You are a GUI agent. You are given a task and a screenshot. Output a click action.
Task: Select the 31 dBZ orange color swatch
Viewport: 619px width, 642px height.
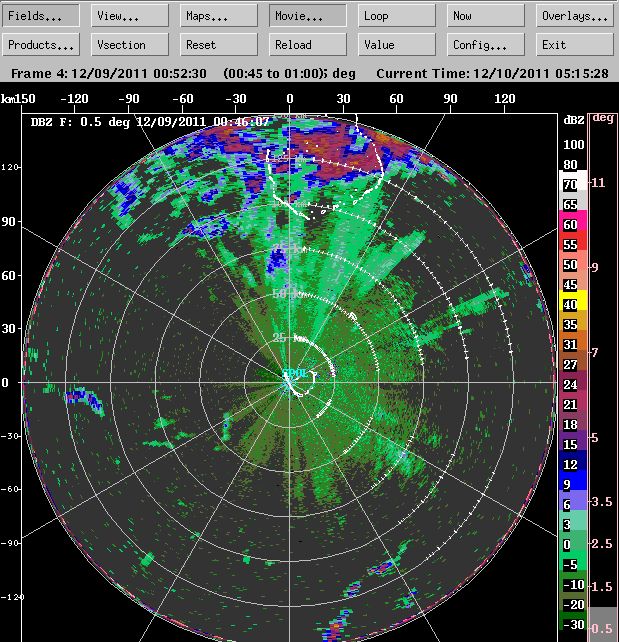573,341
